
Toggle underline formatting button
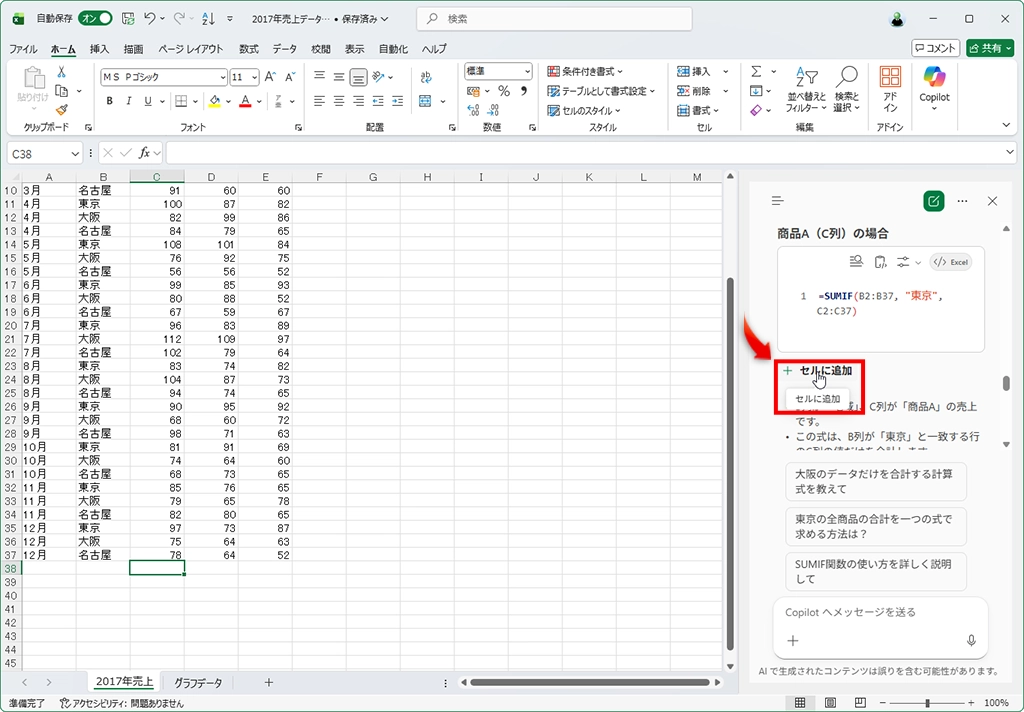pos(148,101)
